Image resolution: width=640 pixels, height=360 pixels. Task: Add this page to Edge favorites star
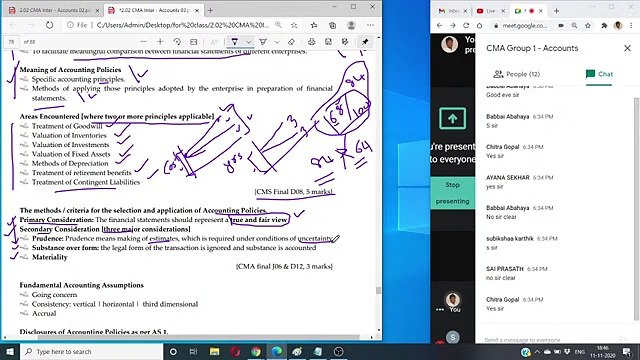point(294,25)
